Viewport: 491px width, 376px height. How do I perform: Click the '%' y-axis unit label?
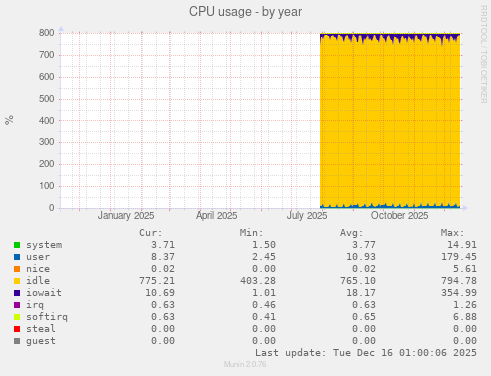tap(9, 120)
